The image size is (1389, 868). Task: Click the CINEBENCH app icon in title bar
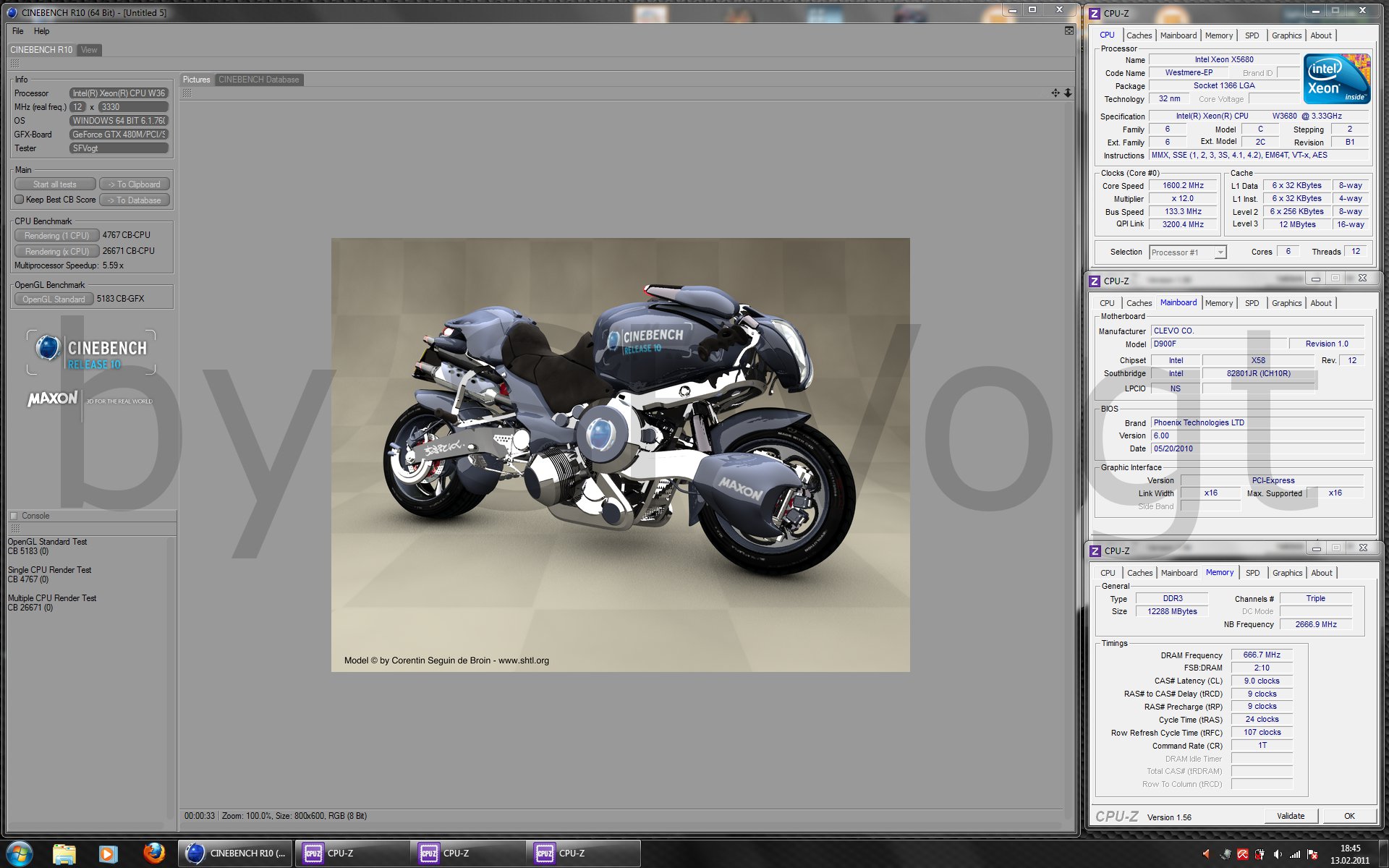click(x=12, y=12)
